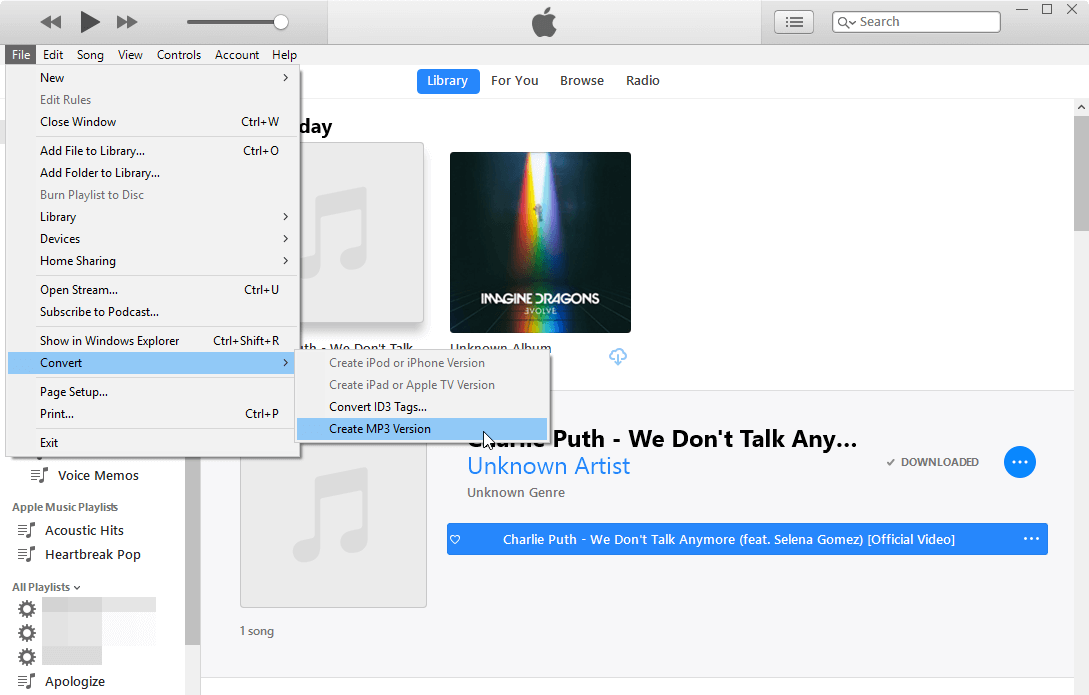Open the Apologize playlist

pos(74,682)
